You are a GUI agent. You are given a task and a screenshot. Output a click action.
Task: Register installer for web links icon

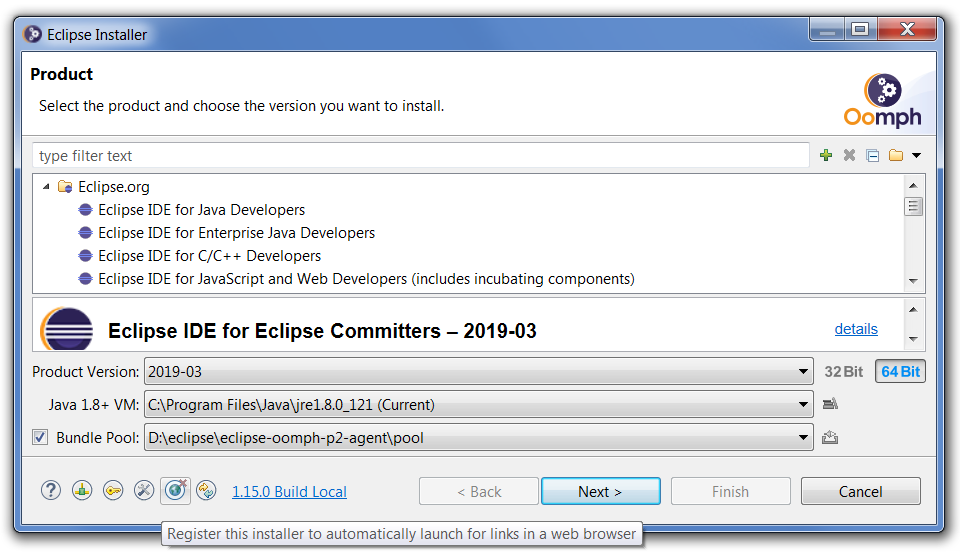[x=175, y=490]
